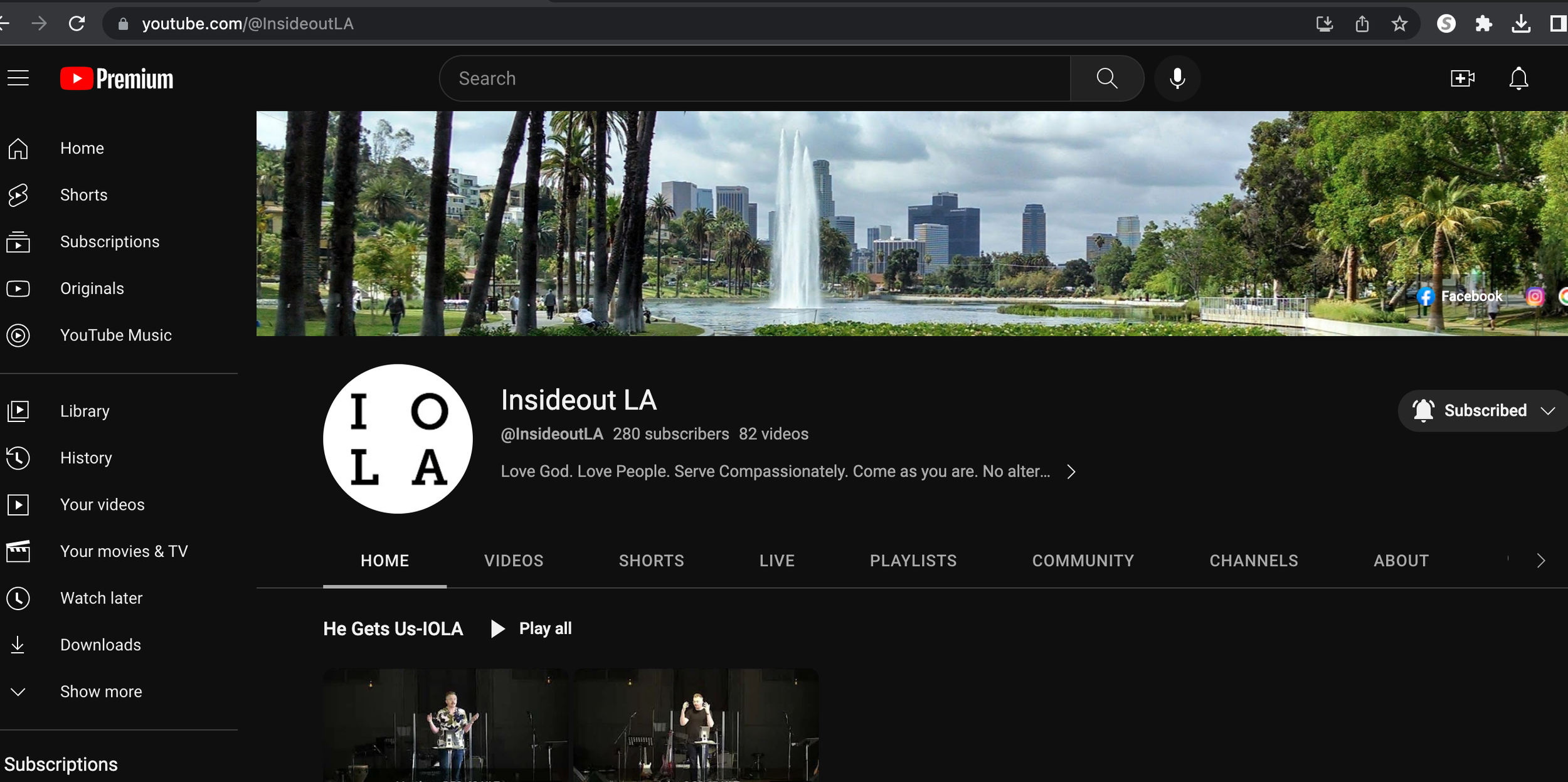Viewport: 1568px width, 782px height.
Task: Expand the channel description
Action: pyautogui.click(x=1071, y=471)
